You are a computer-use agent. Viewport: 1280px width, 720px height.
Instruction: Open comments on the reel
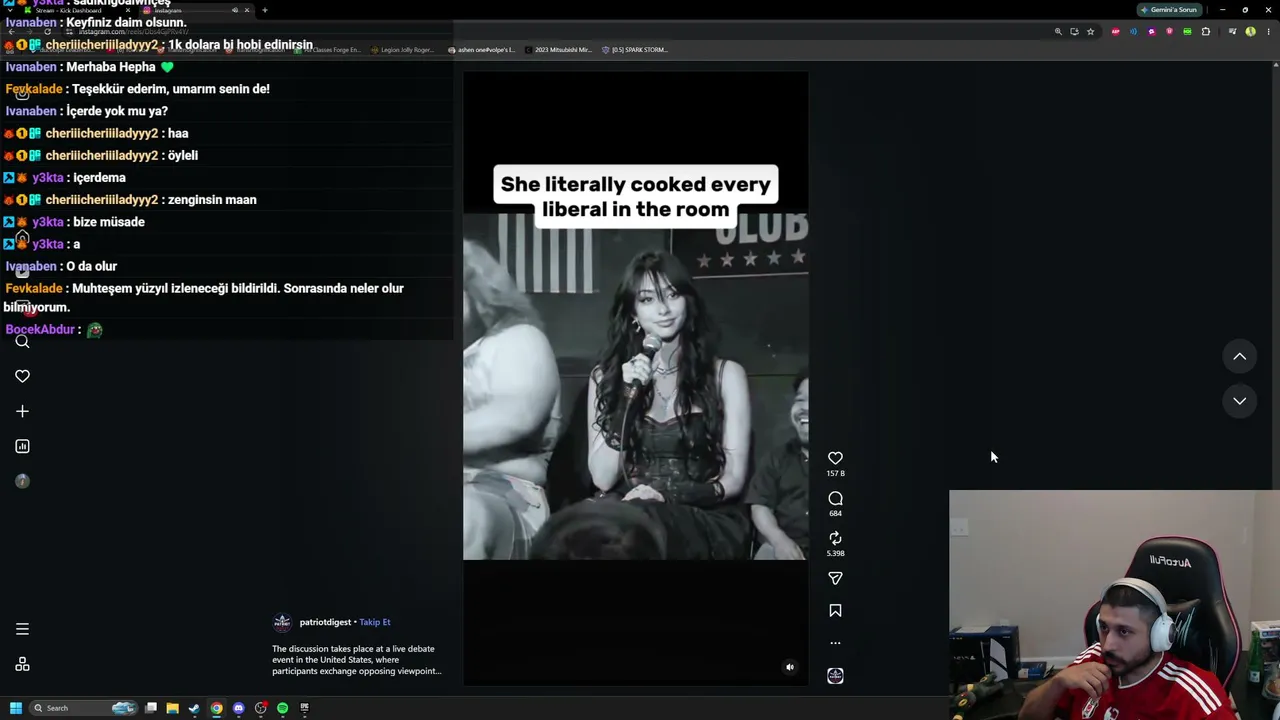[835, 498]
